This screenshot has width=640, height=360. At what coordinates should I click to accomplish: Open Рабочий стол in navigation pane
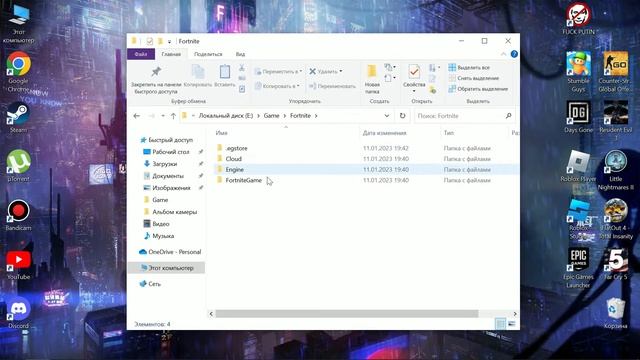[171, 152]
